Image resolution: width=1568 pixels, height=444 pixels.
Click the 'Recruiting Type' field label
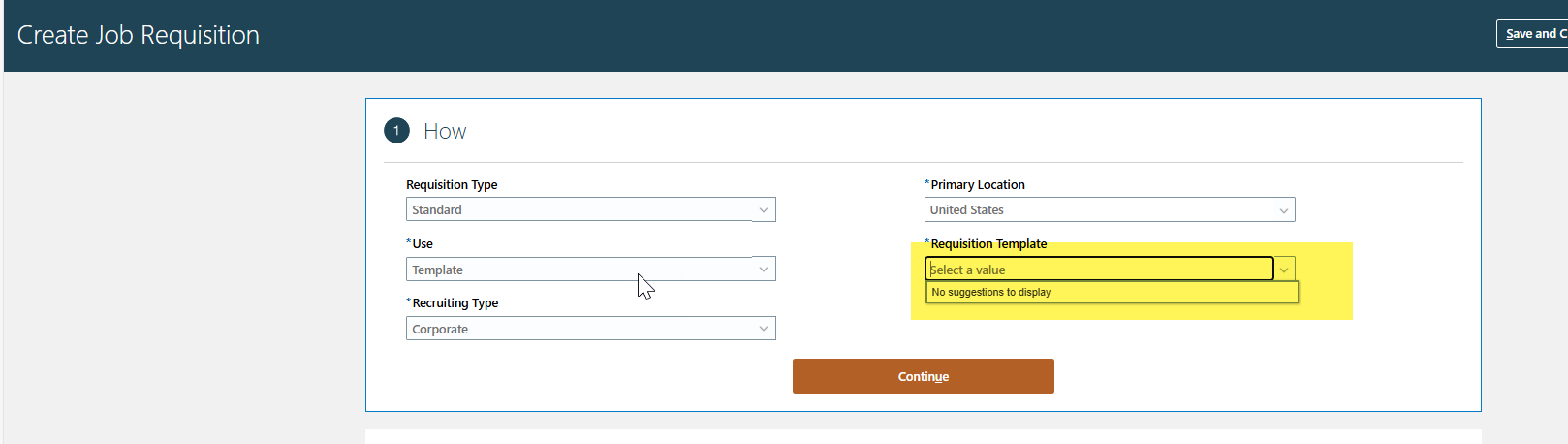tap(455, 302)
